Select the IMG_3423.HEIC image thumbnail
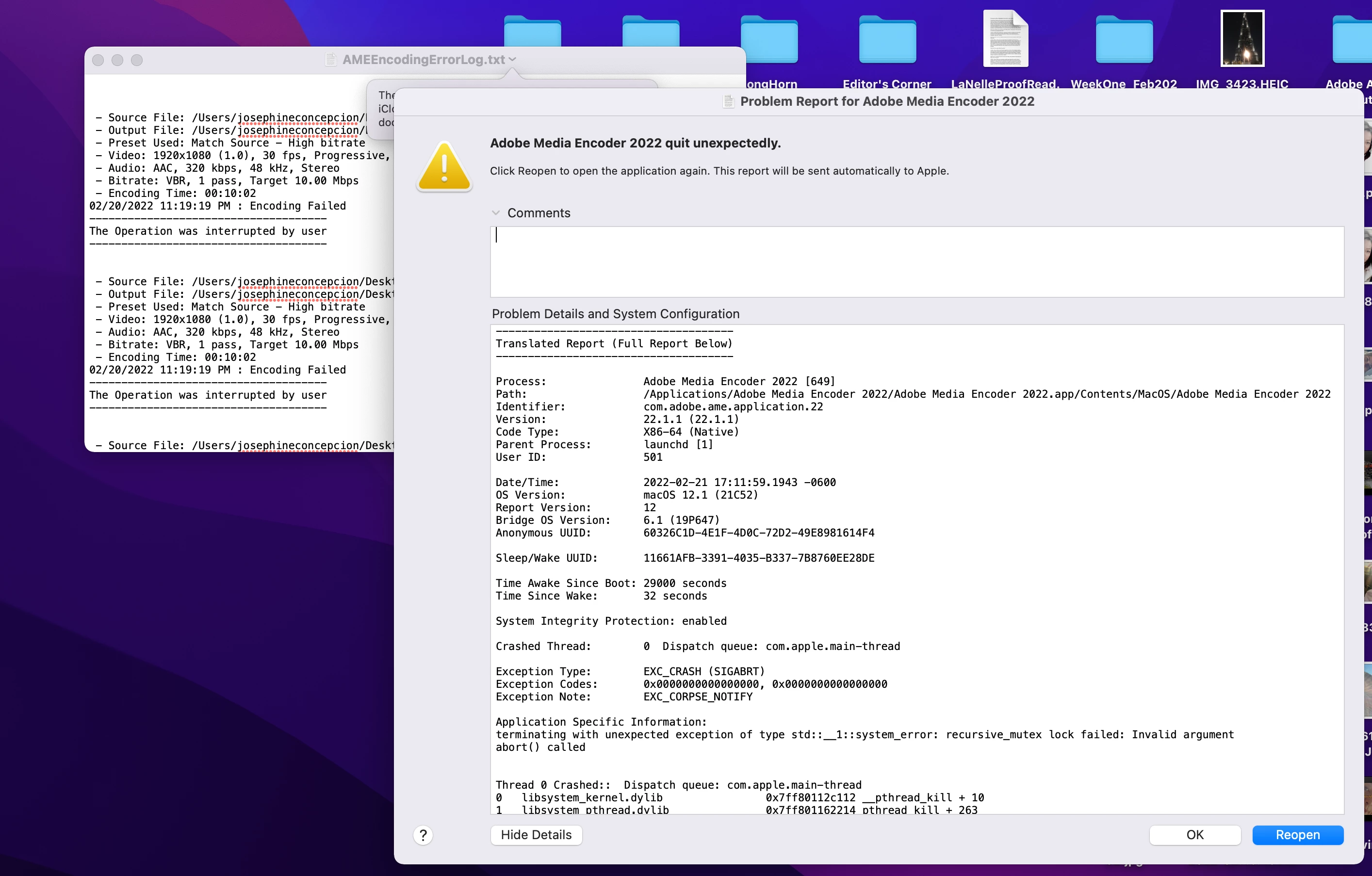This screenshot has height=876, width=1372. pos(1242,39)
